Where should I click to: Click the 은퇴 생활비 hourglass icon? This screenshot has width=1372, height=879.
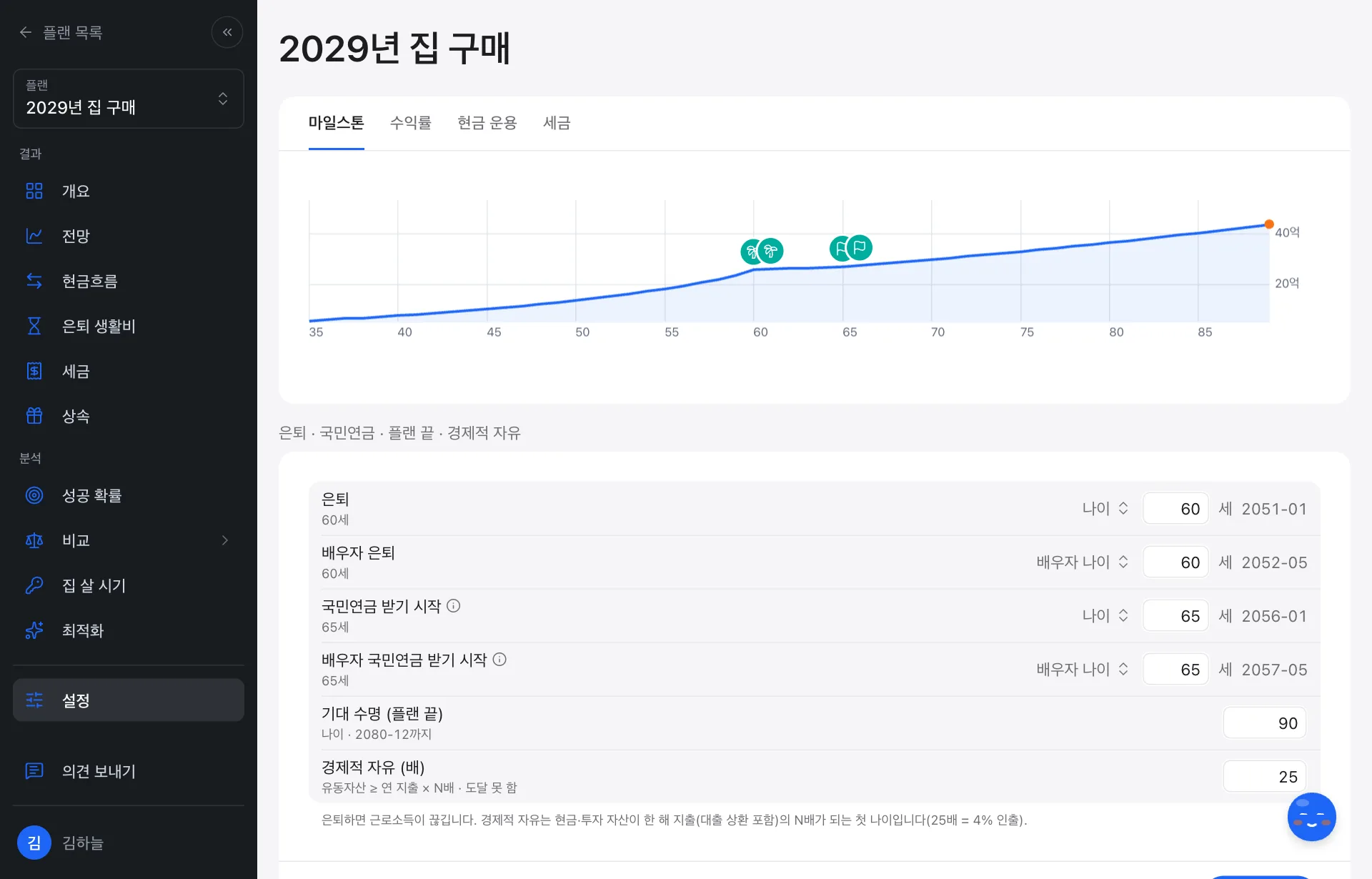point(34,326)
